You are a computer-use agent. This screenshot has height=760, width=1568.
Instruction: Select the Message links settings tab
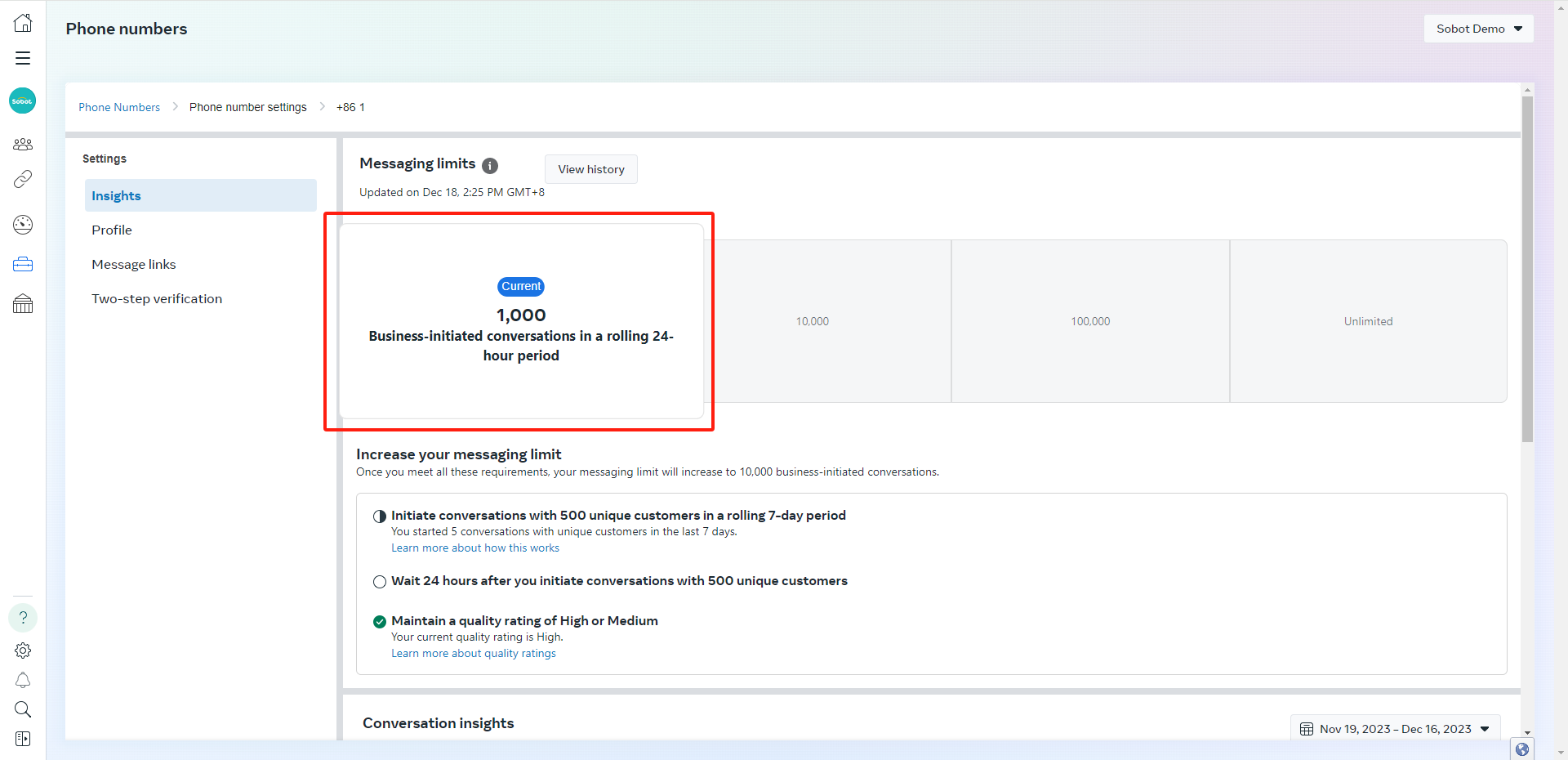[x=201, y=264]
